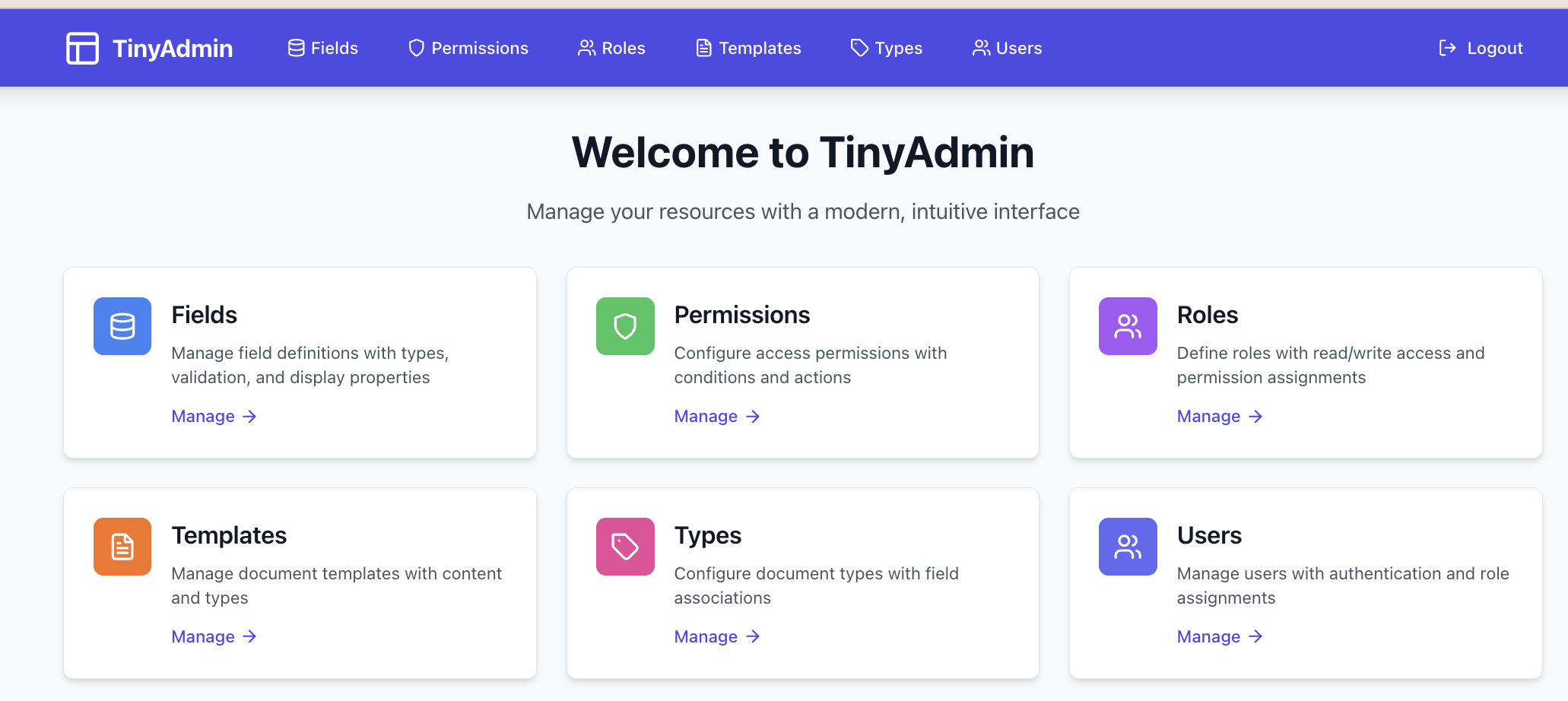Click the TinyAdmin logo icon
This screenshot has height=701, width=1568.
point(82,49)
